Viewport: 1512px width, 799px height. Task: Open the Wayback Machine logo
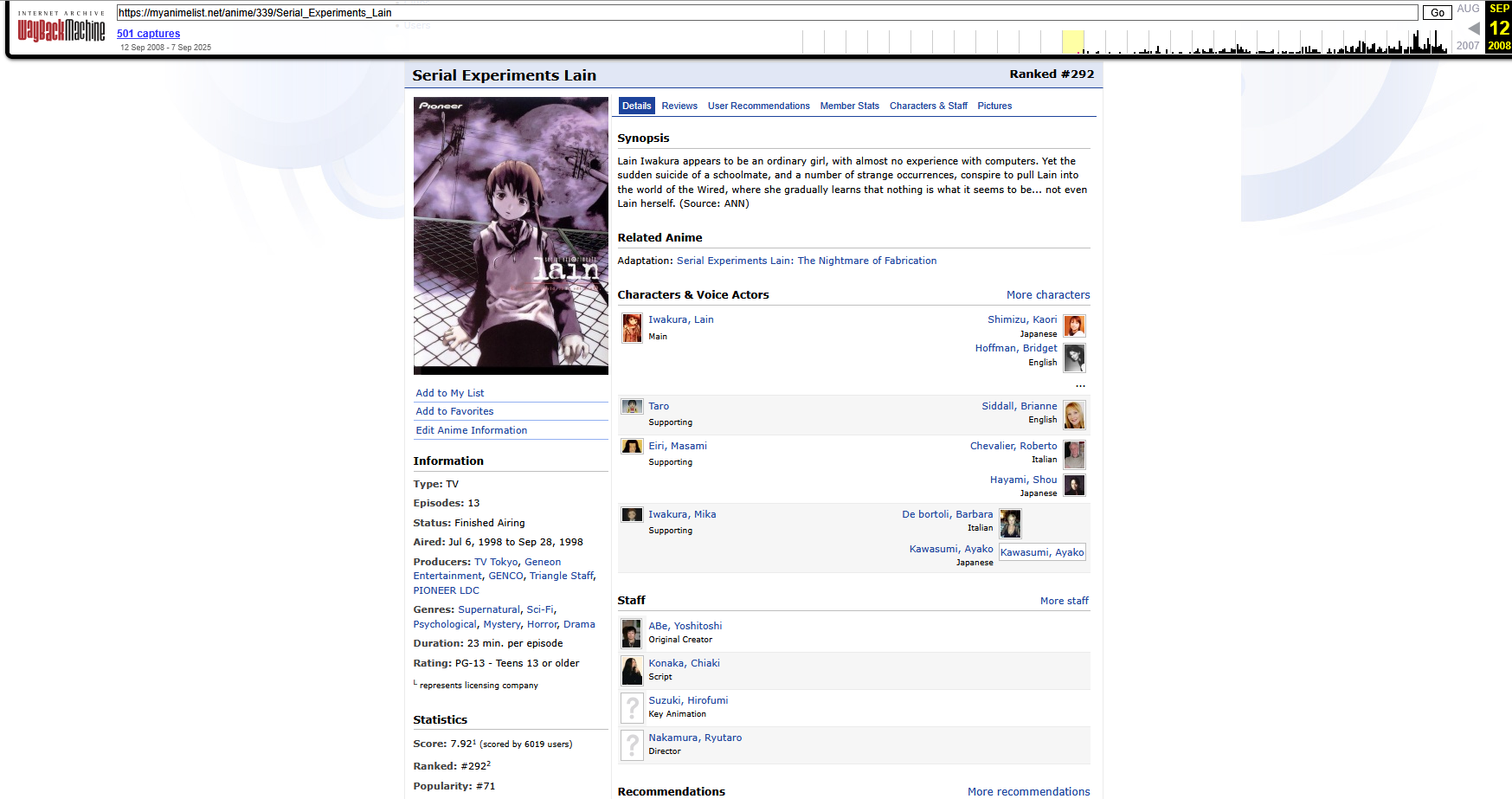[x=61, y=30]
